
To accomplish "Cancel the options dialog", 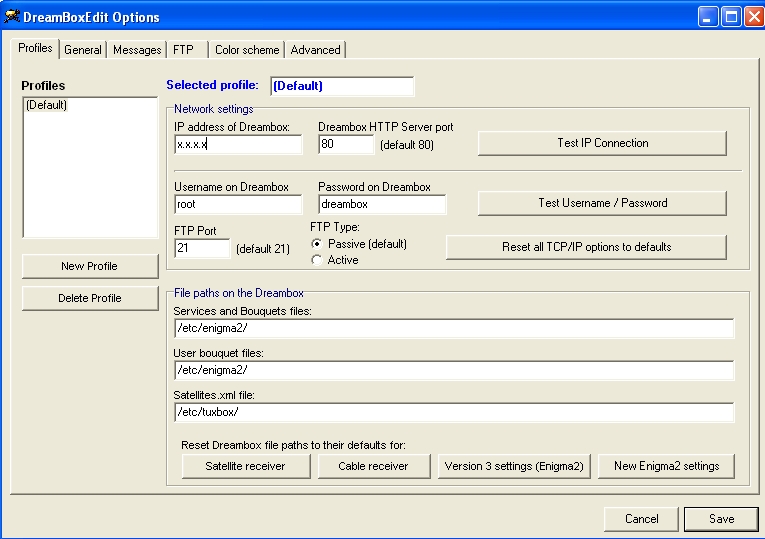I will click(641, 519).
